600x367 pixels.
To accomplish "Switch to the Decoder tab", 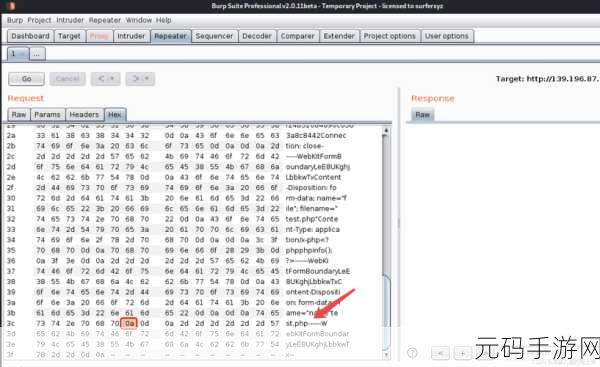I will click(257, 36).
